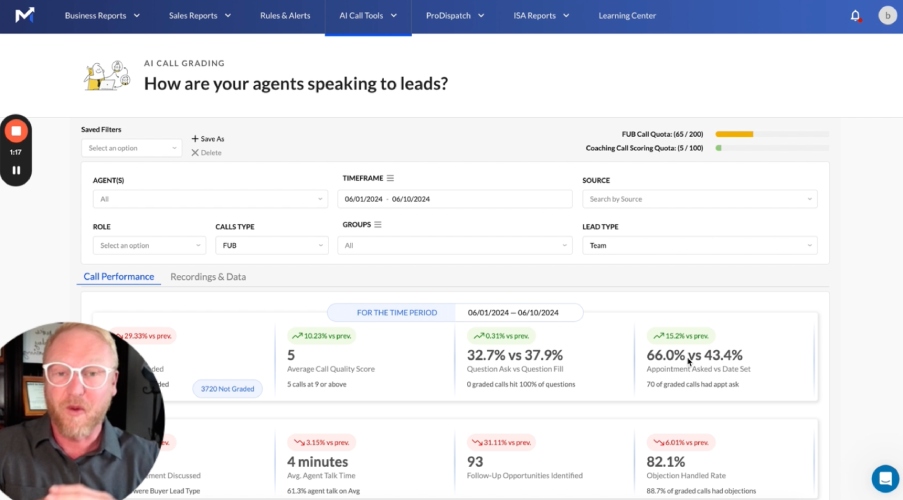Click the M logo home icon
Image resolution: width=903 pixels, height=500 pixels.
click(25, 16)
